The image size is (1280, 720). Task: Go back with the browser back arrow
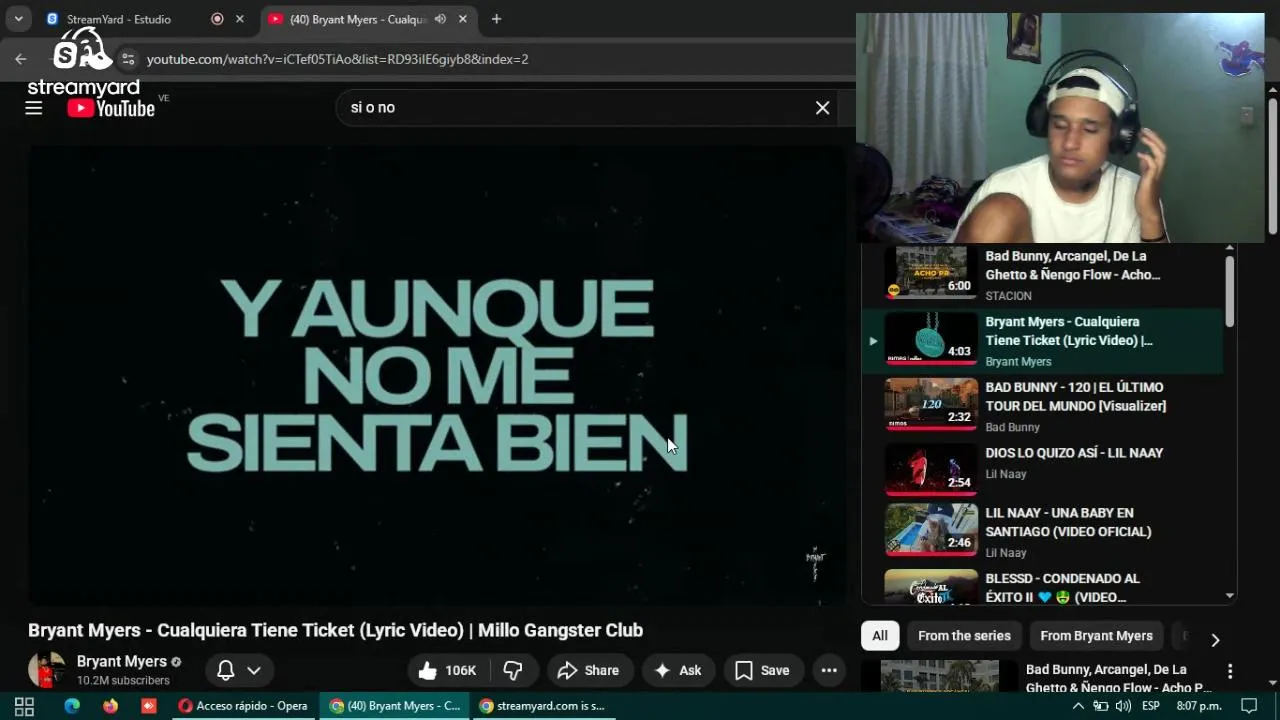(x=20, y=59)
